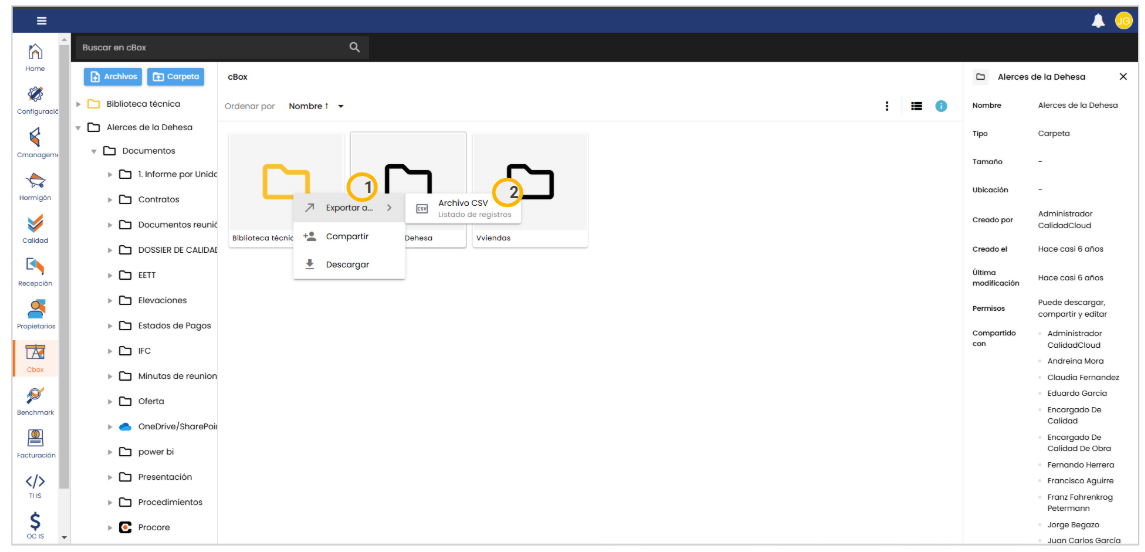Toggle the list view icon
Screen dimensions: 1145x552
(x=916, y=106)
